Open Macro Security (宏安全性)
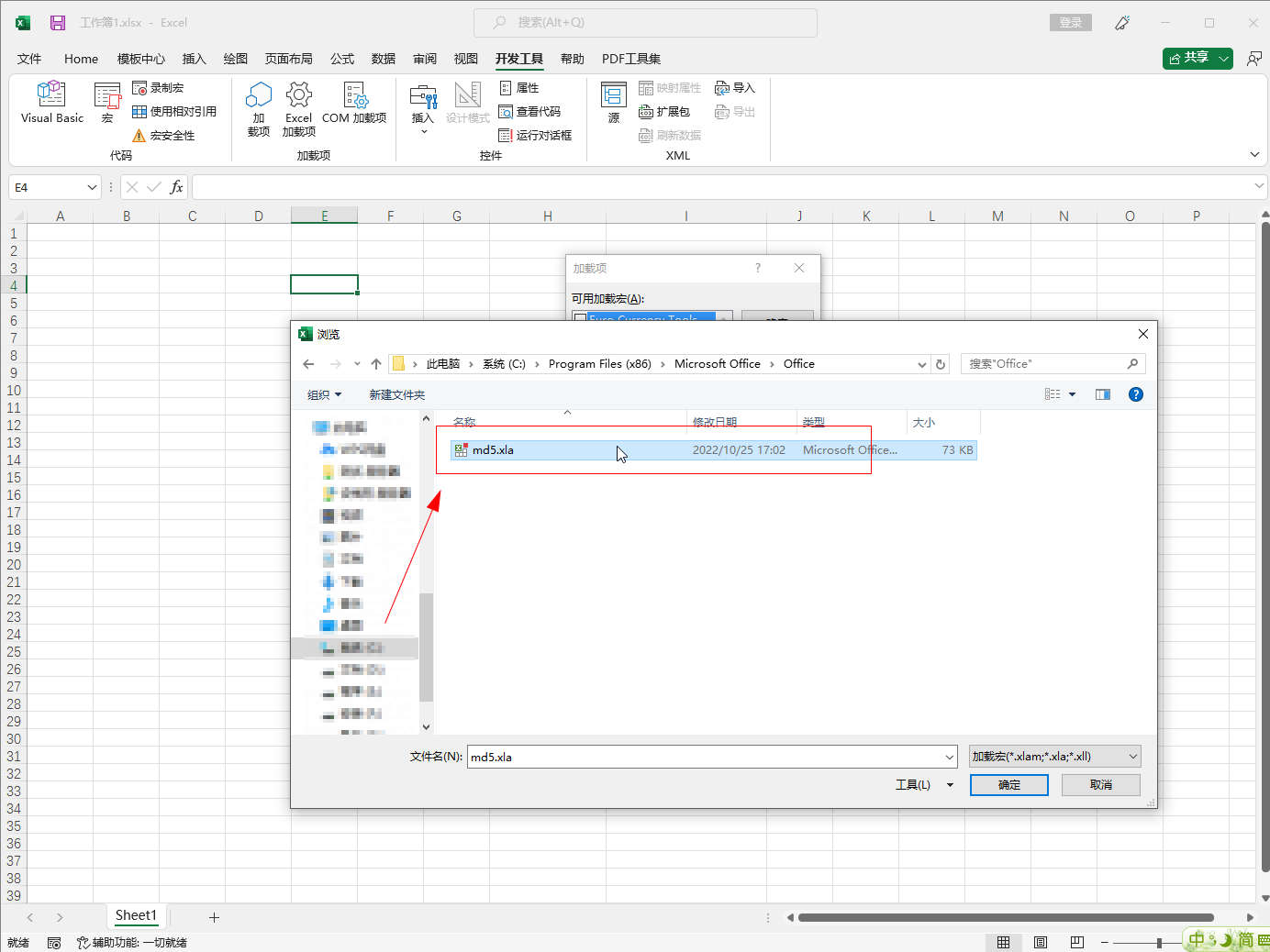The width and height of the screenshot is (1270, 952). 163,136
